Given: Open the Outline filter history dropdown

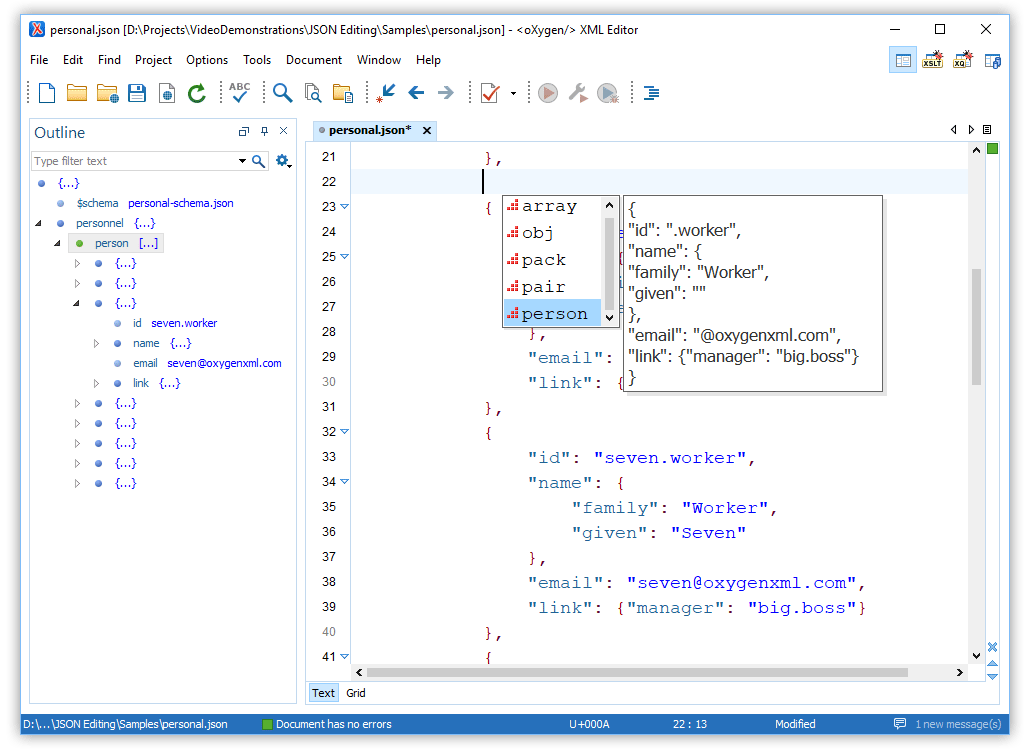Looking at the screenshot, I should point(242,161).
